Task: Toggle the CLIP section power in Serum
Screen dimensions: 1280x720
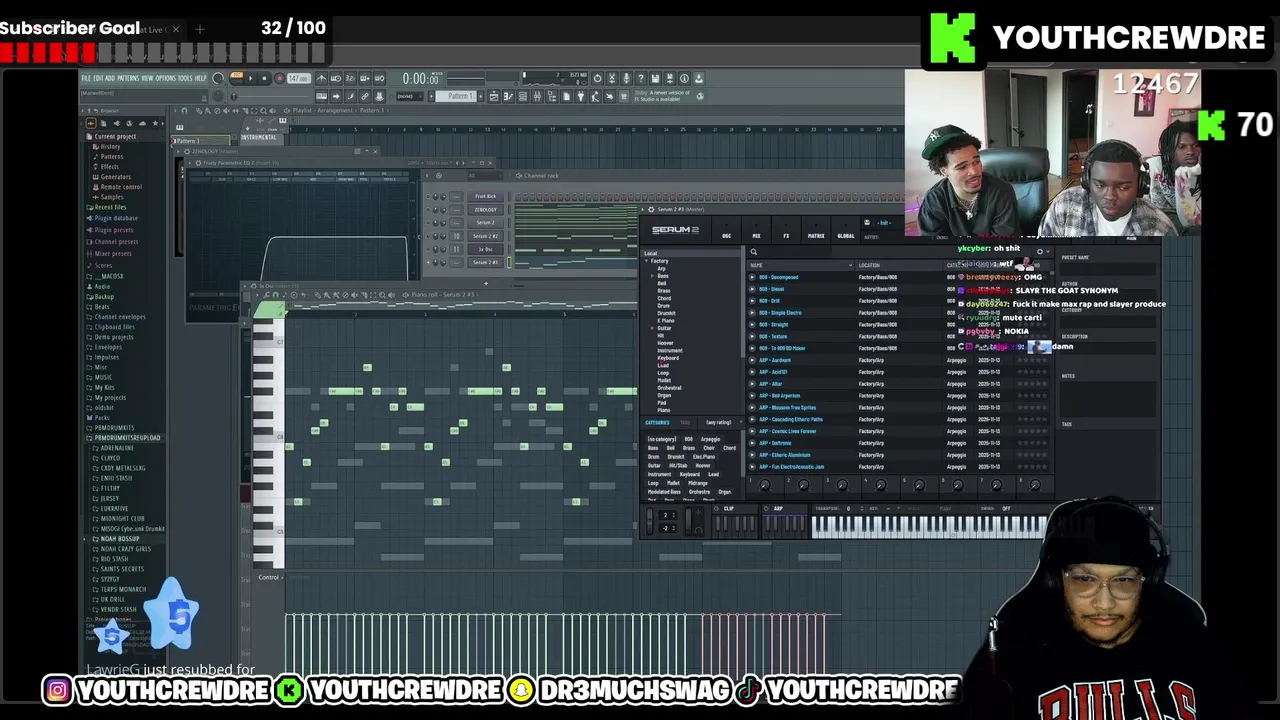Action: 716,509
